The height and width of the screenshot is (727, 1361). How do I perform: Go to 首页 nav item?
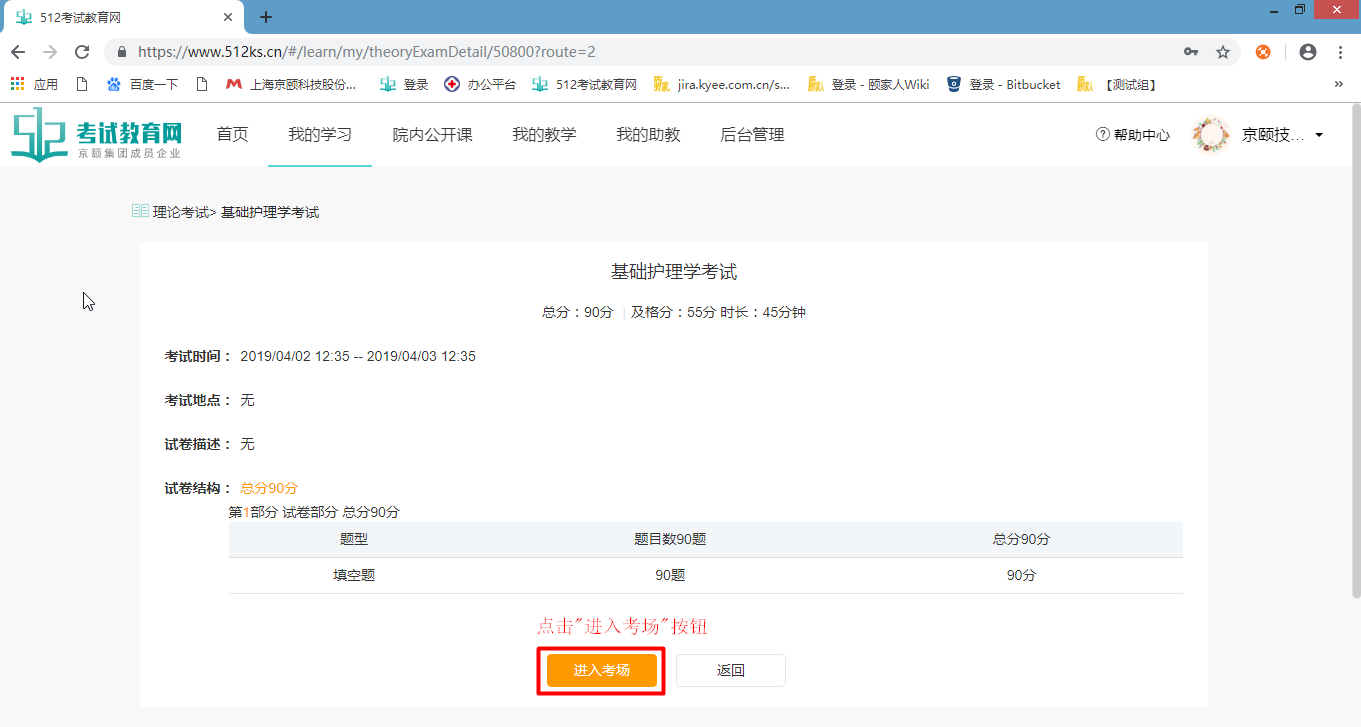(x=232, y=135)
